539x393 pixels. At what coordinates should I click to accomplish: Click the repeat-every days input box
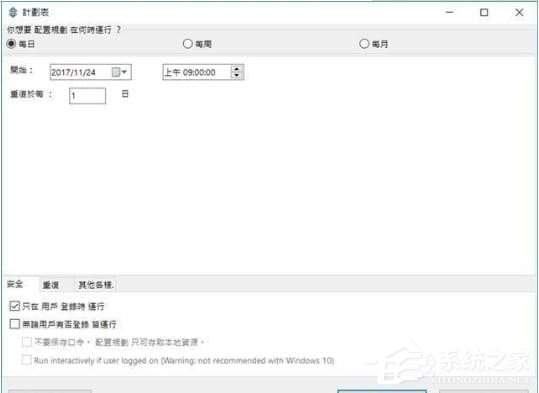pyautogui.click(x=87, y=96)
